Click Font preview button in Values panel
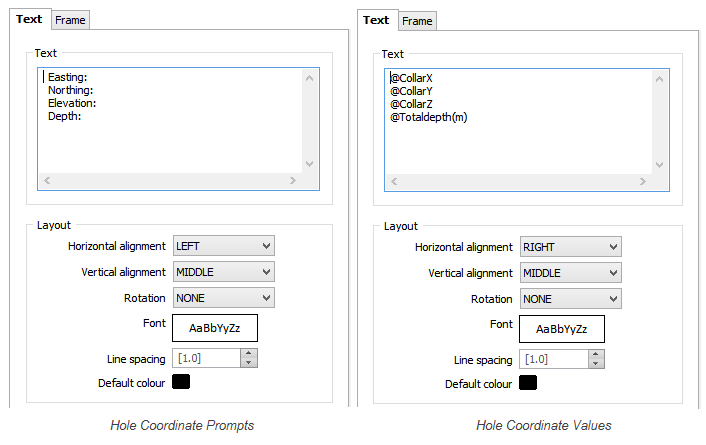706x445 pixels. point(562,329)
